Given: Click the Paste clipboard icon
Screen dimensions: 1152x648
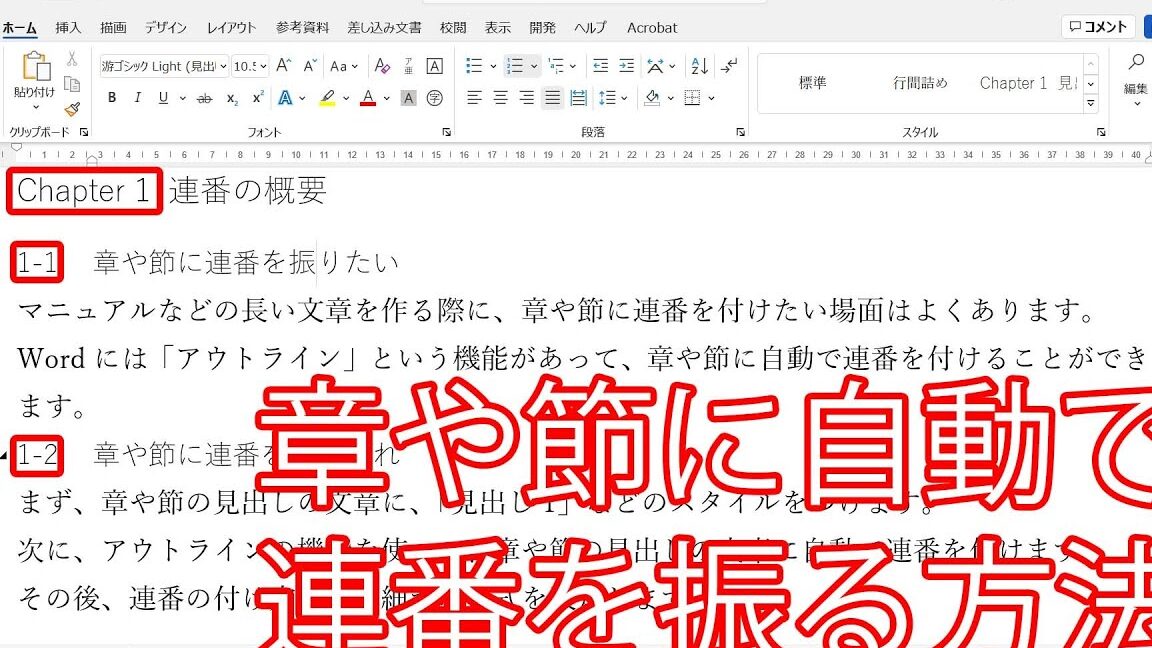Looking at the screenshot, I should (x=35, y=66).
